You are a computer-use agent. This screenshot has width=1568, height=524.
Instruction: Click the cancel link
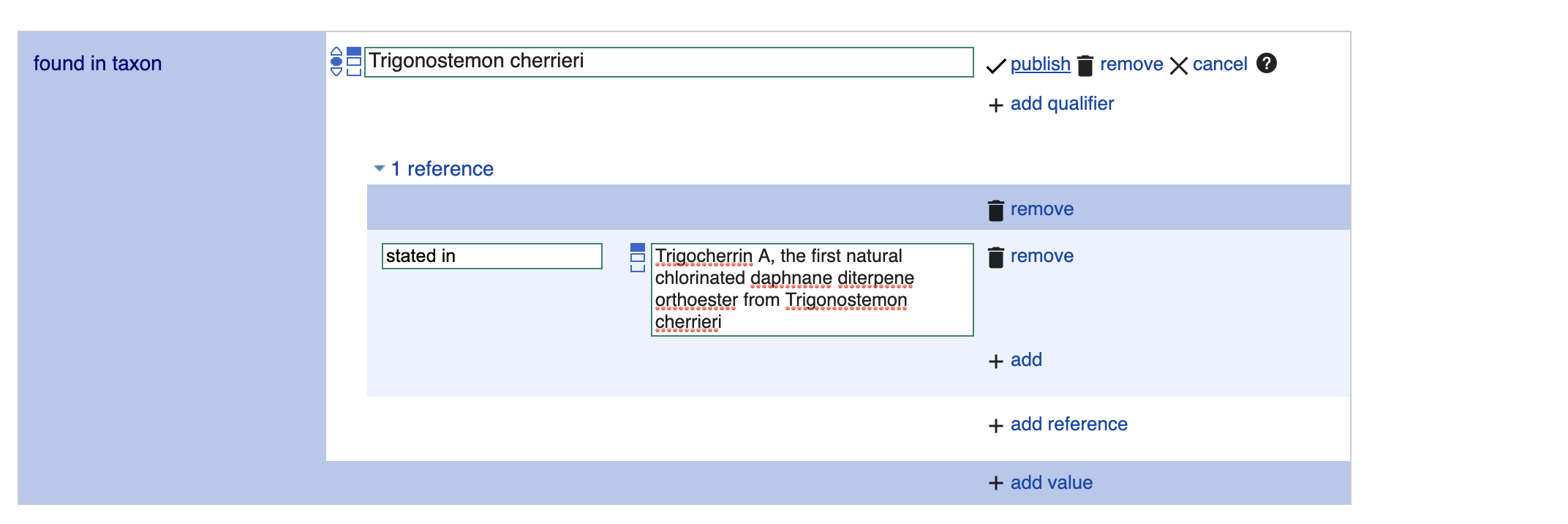pyautogui.click(x=1220, y=64)
